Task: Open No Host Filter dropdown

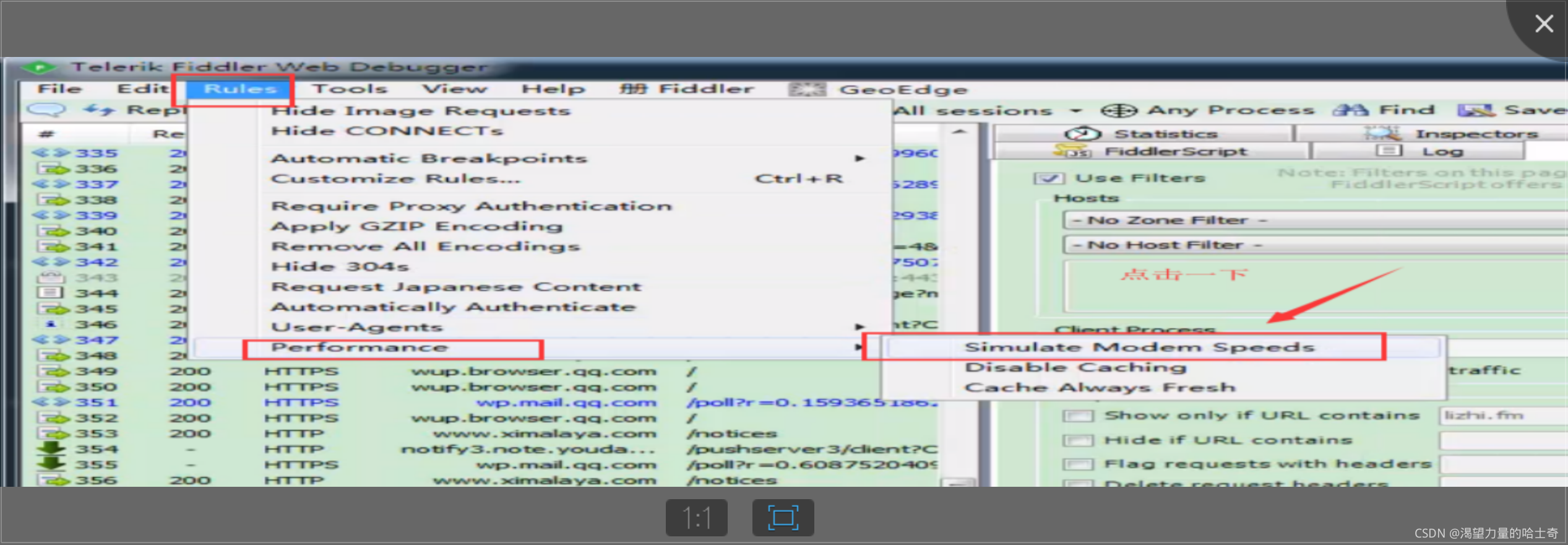Action: [x=1316, y=245]
